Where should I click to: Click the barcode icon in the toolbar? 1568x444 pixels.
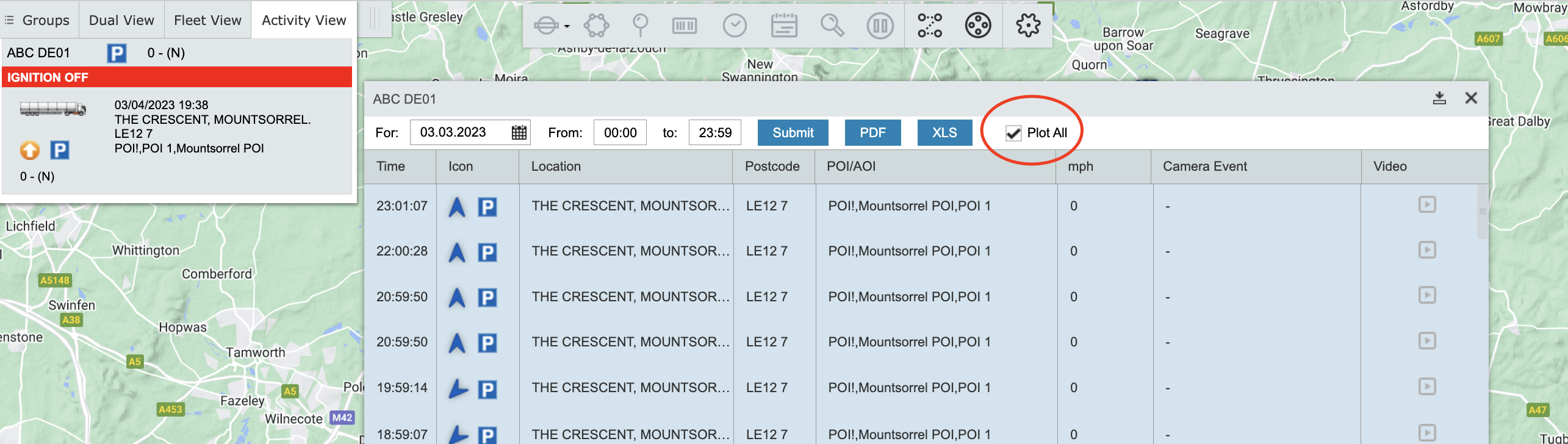click(685, 26)
